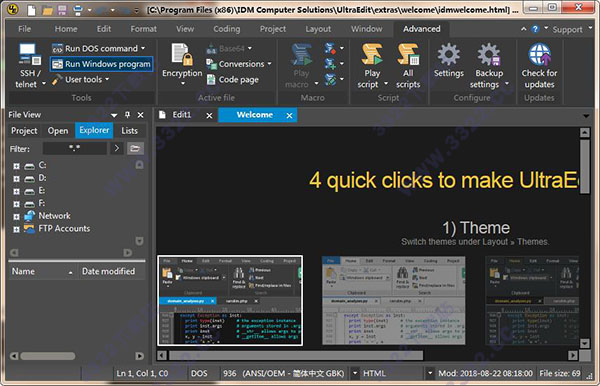Click the Play script icon
The width and height of the screenshot is (600, 386).
point(372,54)
